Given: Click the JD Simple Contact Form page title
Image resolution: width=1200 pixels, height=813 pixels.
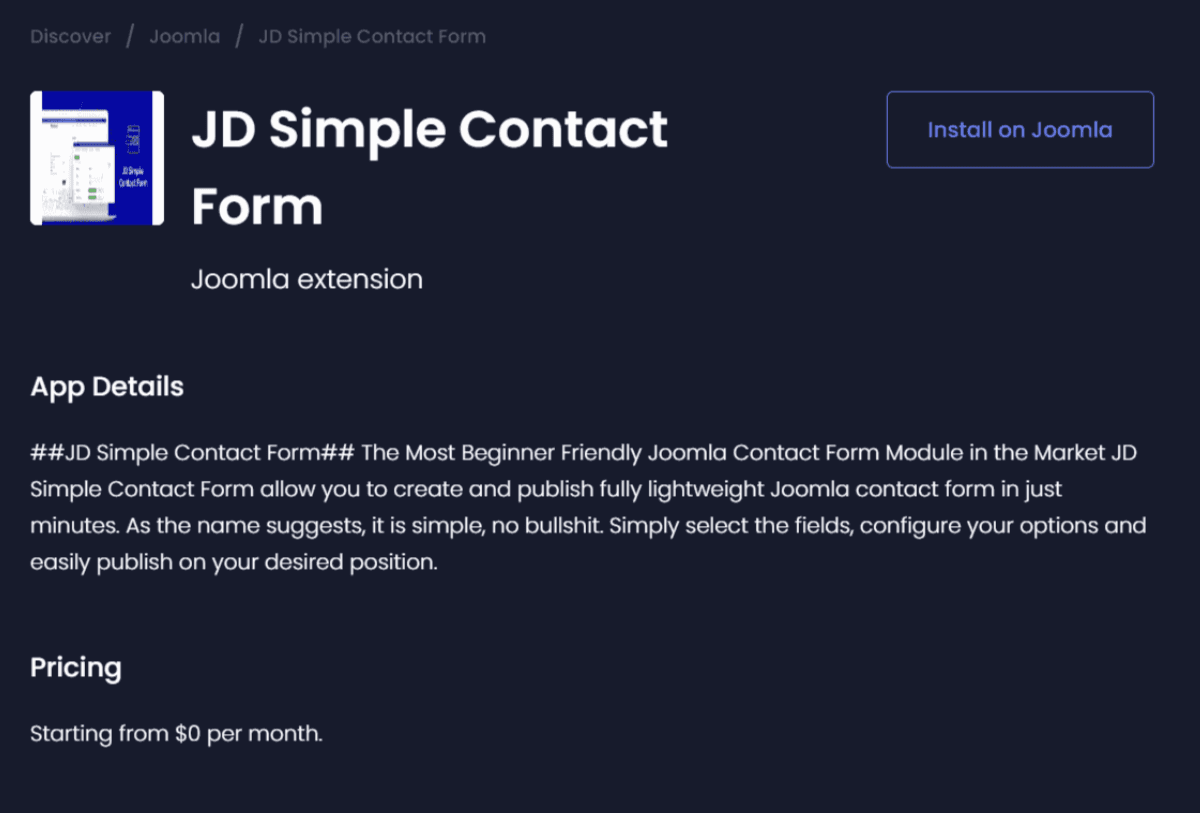Looking at the screenshot, I should point(429,167).
